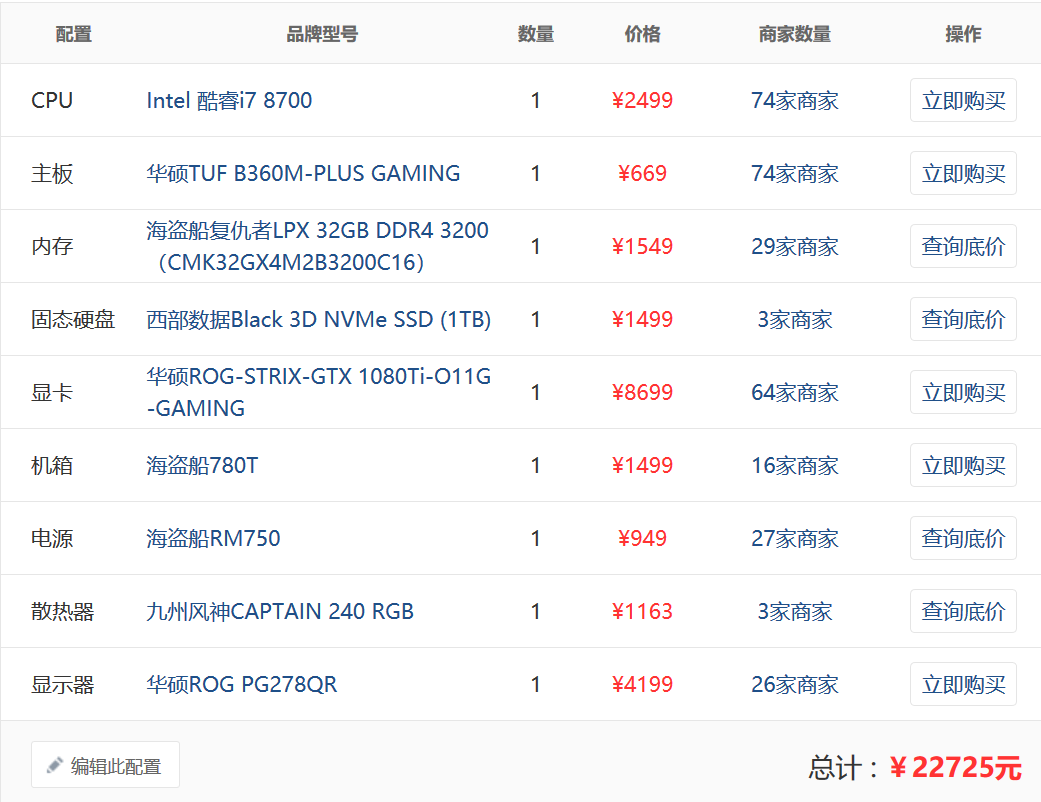View the 16家商家 merchants for the 机箱

(x=794, y=465)
